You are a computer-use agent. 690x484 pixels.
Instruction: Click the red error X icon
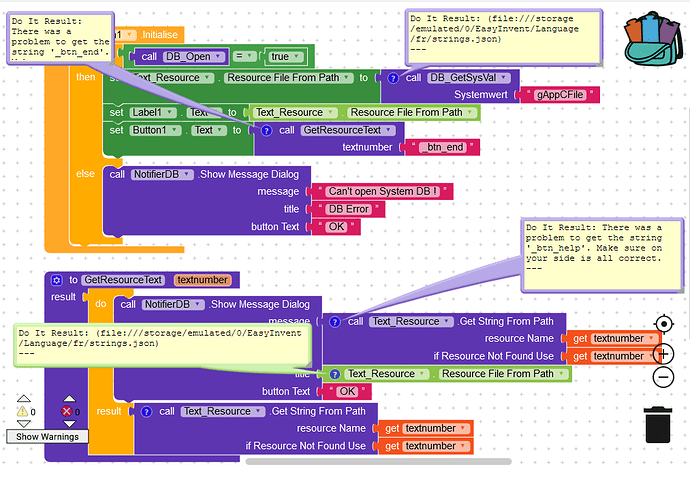point(66,411)
